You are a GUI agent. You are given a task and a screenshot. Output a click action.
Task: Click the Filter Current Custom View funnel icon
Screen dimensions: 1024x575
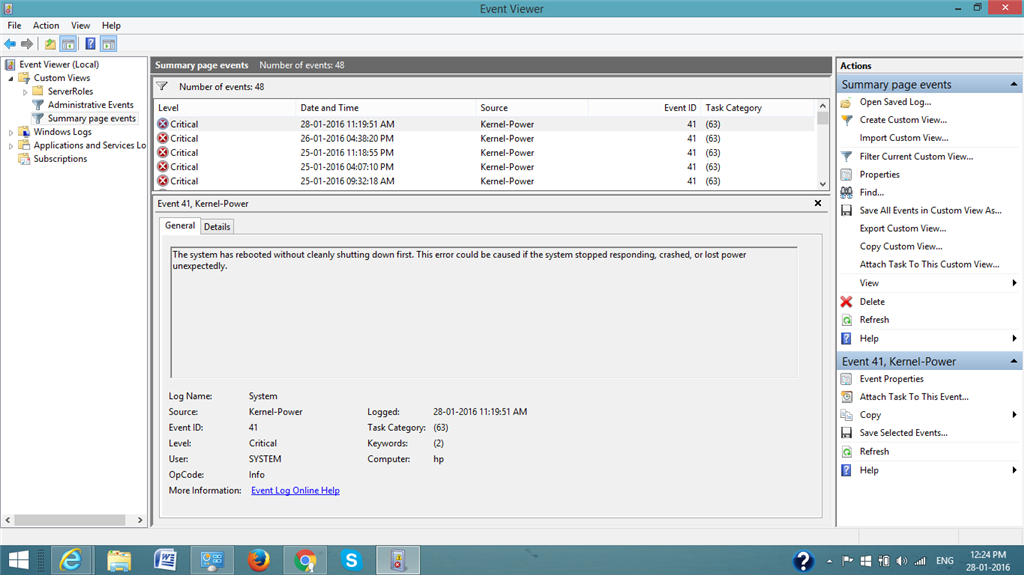point(846,157)
